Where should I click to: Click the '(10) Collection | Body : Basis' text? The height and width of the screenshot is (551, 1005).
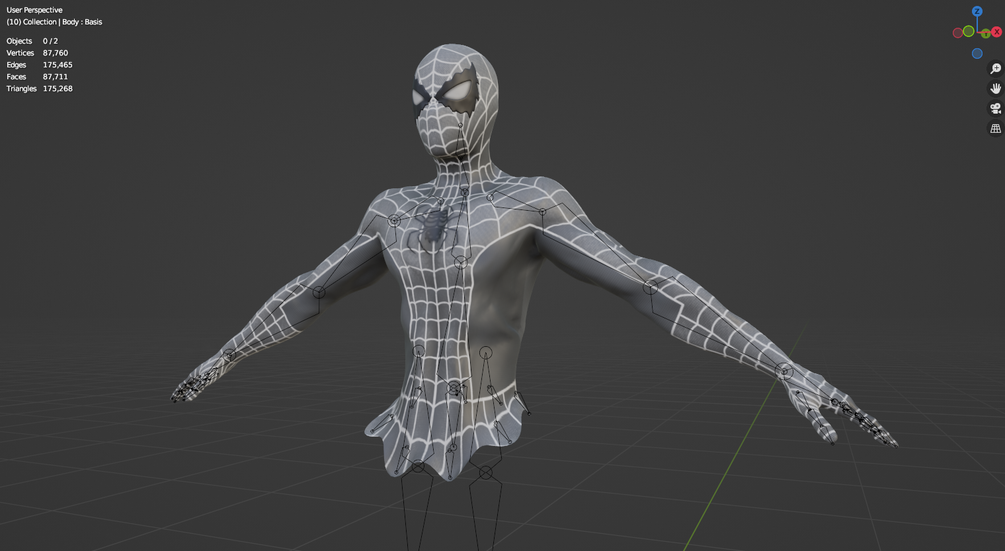pyautogui.click(x=54, y=22)
